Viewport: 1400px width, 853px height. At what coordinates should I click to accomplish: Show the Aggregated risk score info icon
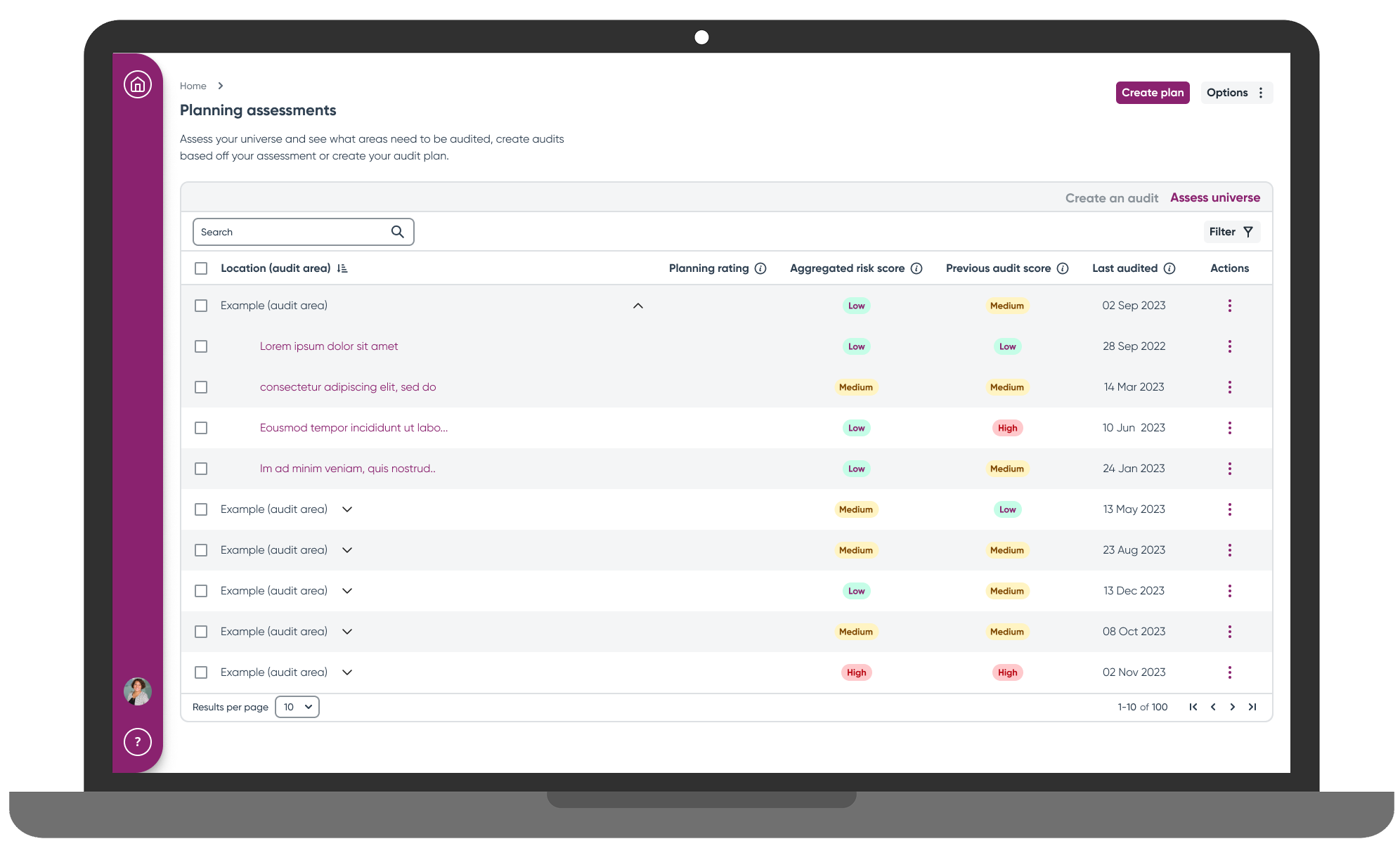(916, 268)
